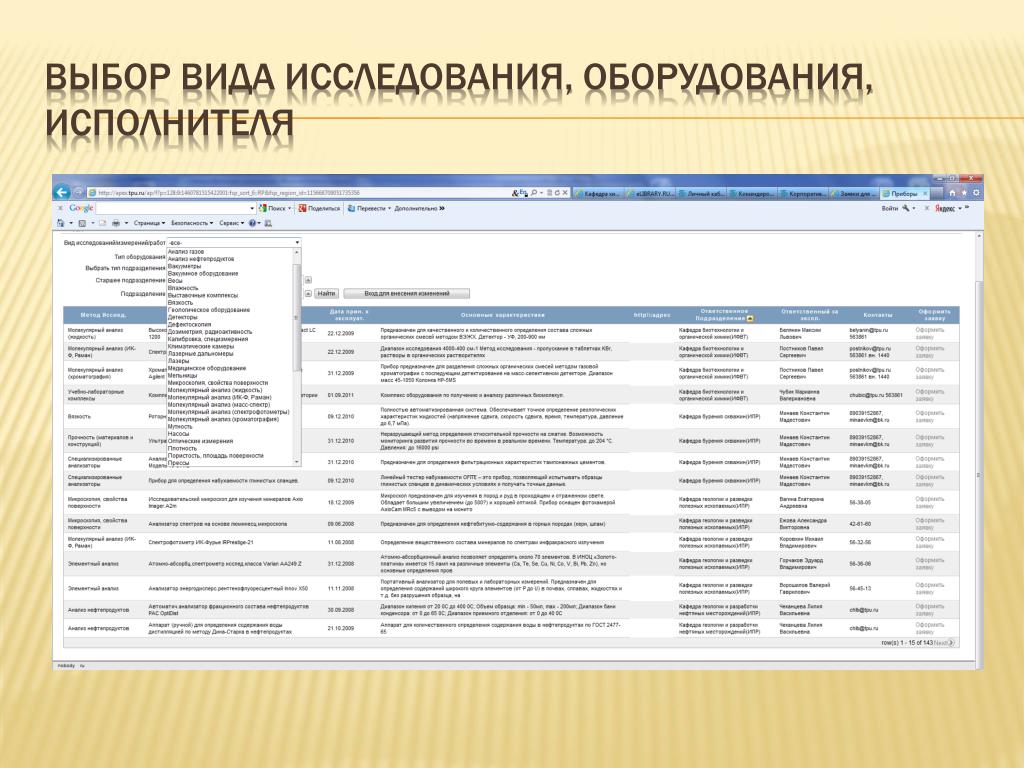The image size is (1024, 768).
Task: Click the Поделиться share button
Action: tap(319, 208)
